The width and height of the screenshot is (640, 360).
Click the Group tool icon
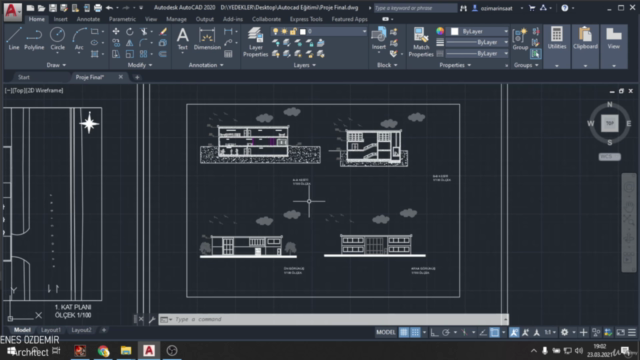click(520, 39)
